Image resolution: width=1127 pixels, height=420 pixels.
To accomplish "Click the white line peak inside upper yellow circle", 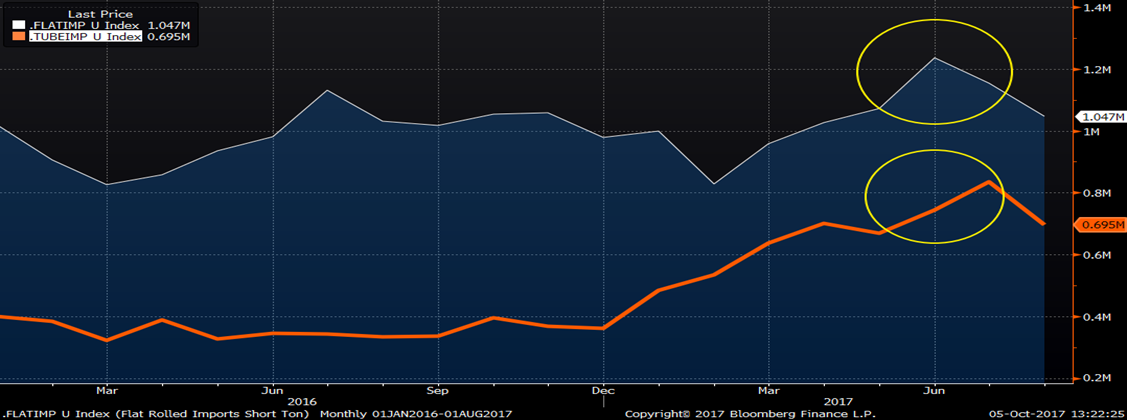I will [x=935, y=58].
